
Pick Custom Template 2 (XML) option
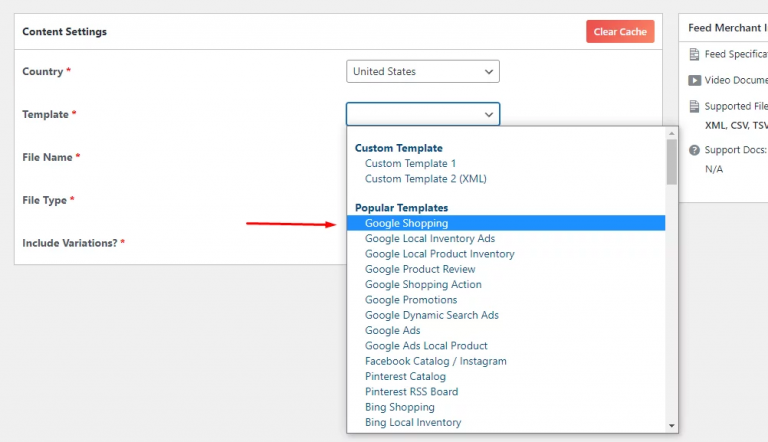point(425,179)
